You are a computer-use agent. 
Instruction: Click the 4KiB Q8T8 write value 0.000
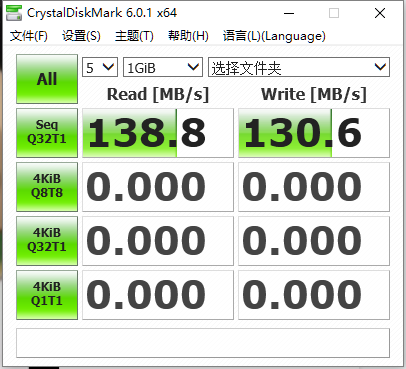[314, 187]
